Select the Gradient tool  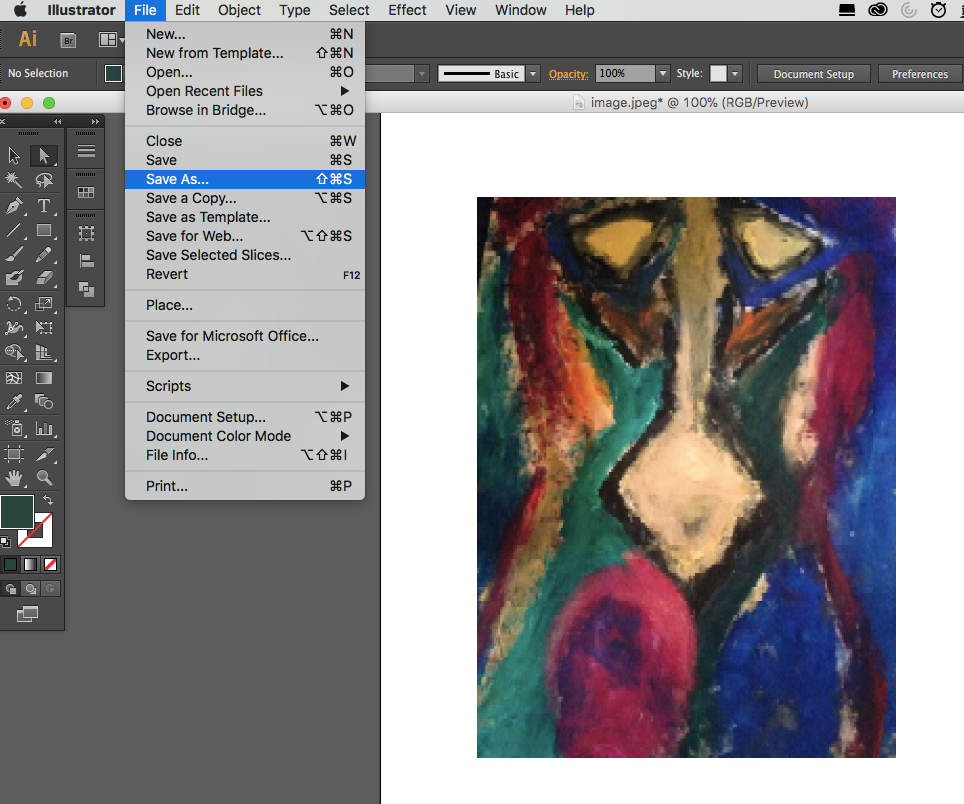(x=44, y=377)
